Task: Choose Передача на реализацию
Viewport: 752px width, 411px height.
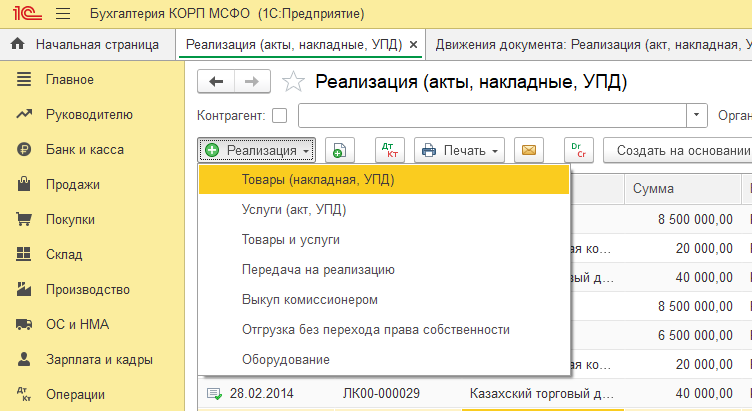Action: coord(384,270)
